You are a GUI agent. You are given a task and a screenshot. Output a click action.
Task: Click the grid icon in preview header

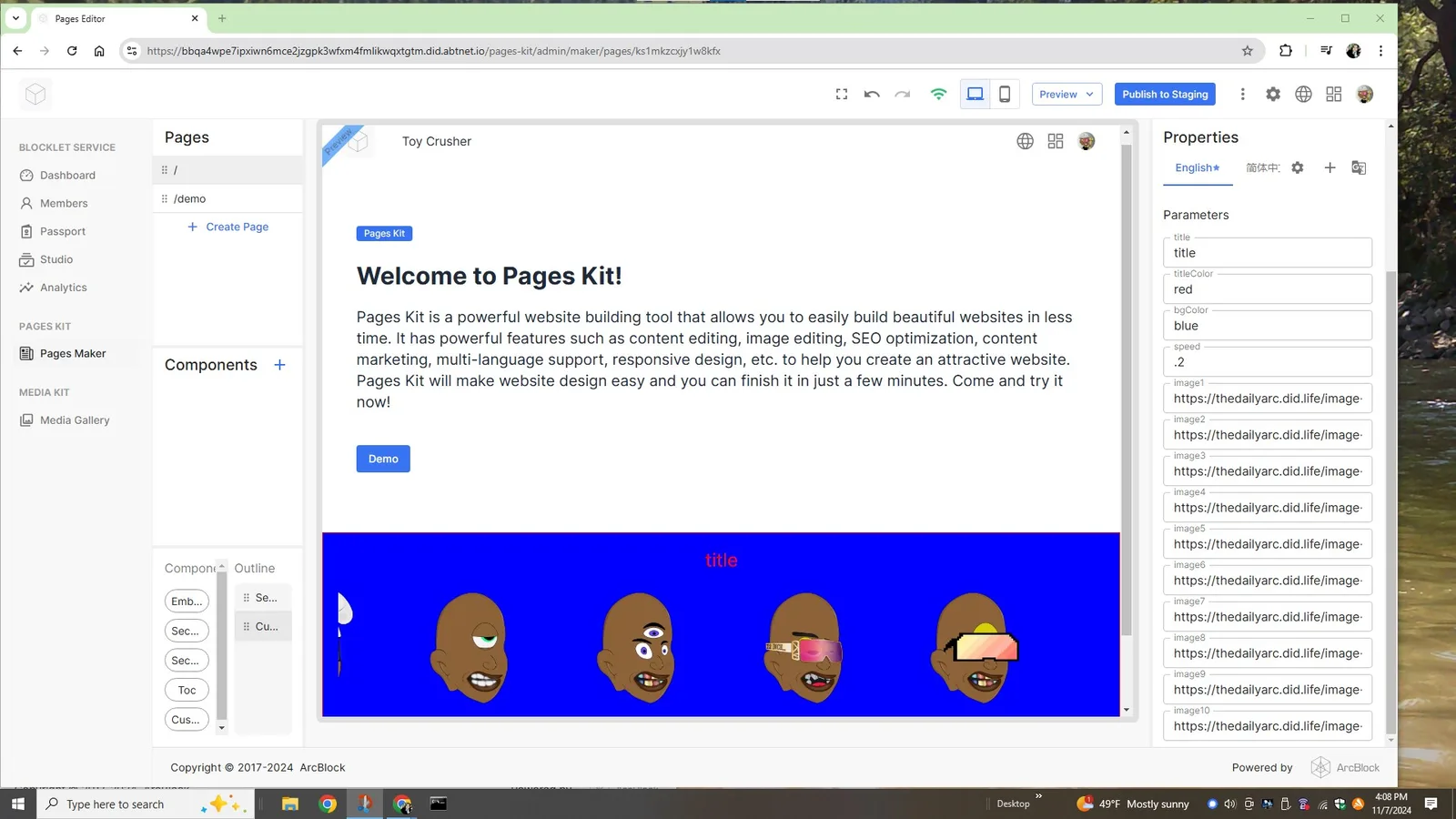tap(1056, 141)
